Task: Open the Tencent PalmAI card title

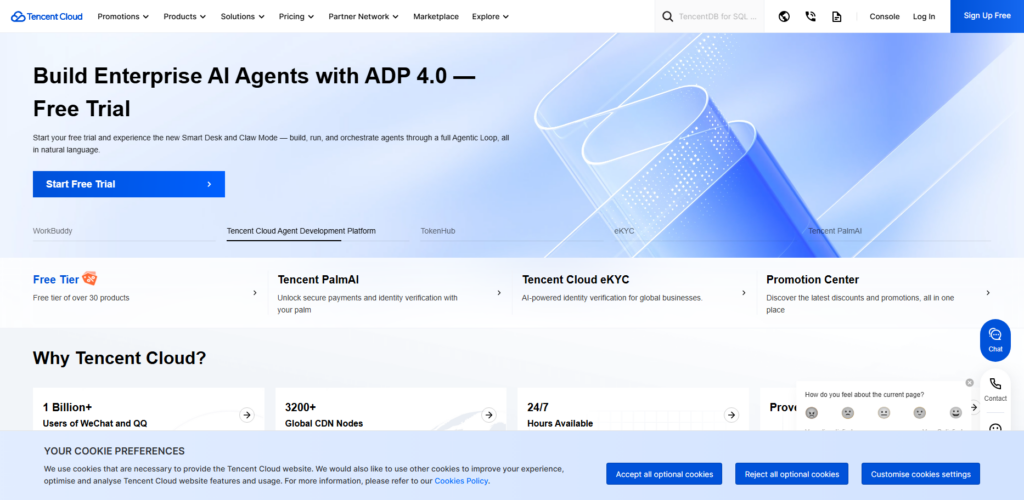Action: (x=318, y=279)
